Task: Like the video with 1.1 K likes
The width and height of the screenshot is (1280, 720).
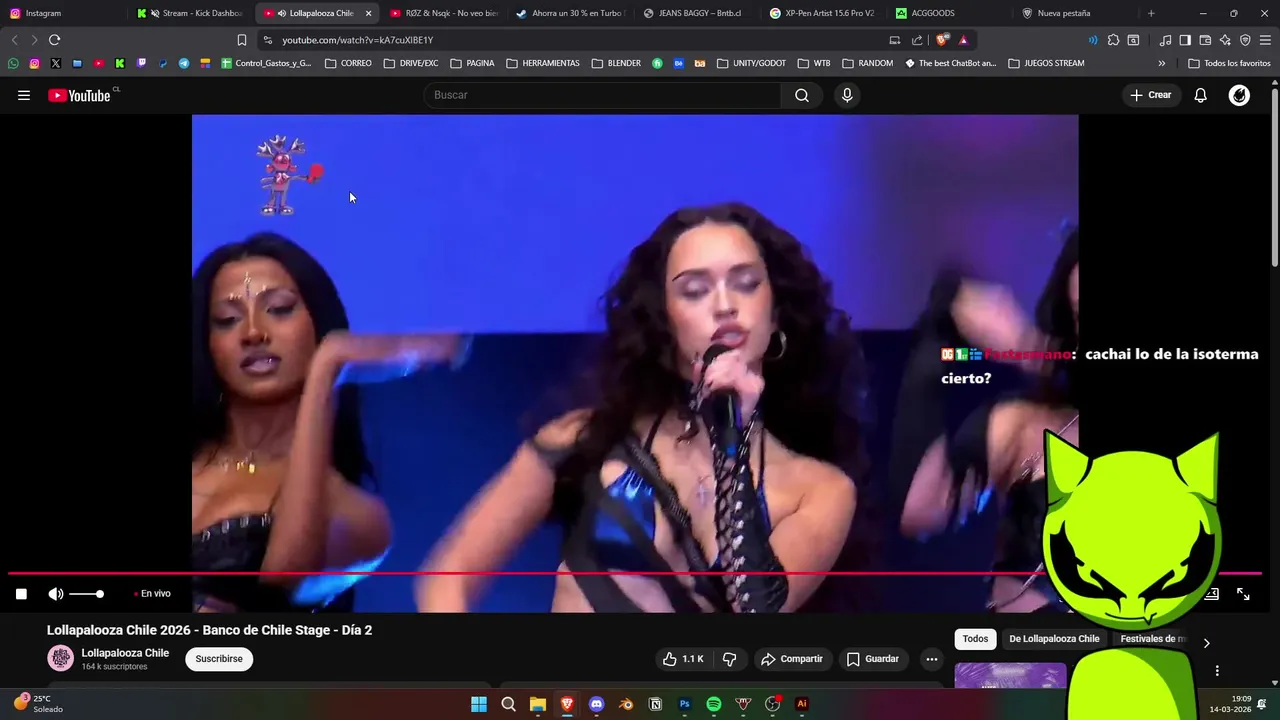Action: [683, 659]
